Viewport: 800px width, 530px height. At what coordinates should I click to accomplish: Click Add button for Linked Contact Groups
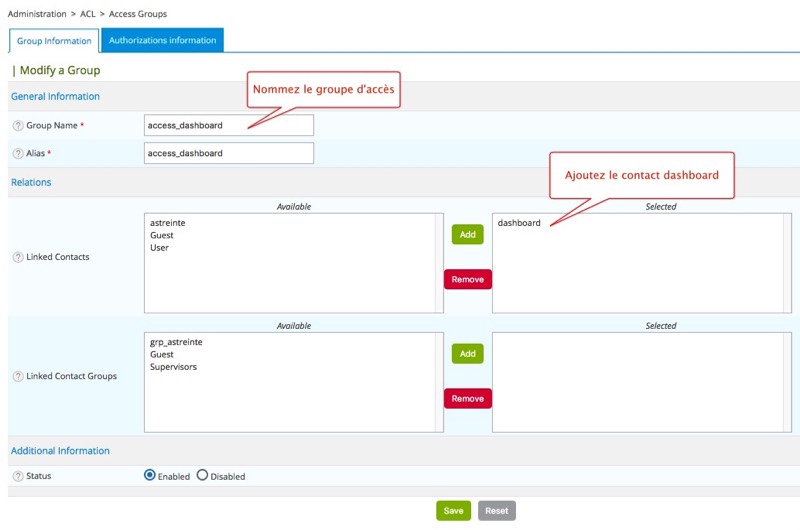coord(467,354)
